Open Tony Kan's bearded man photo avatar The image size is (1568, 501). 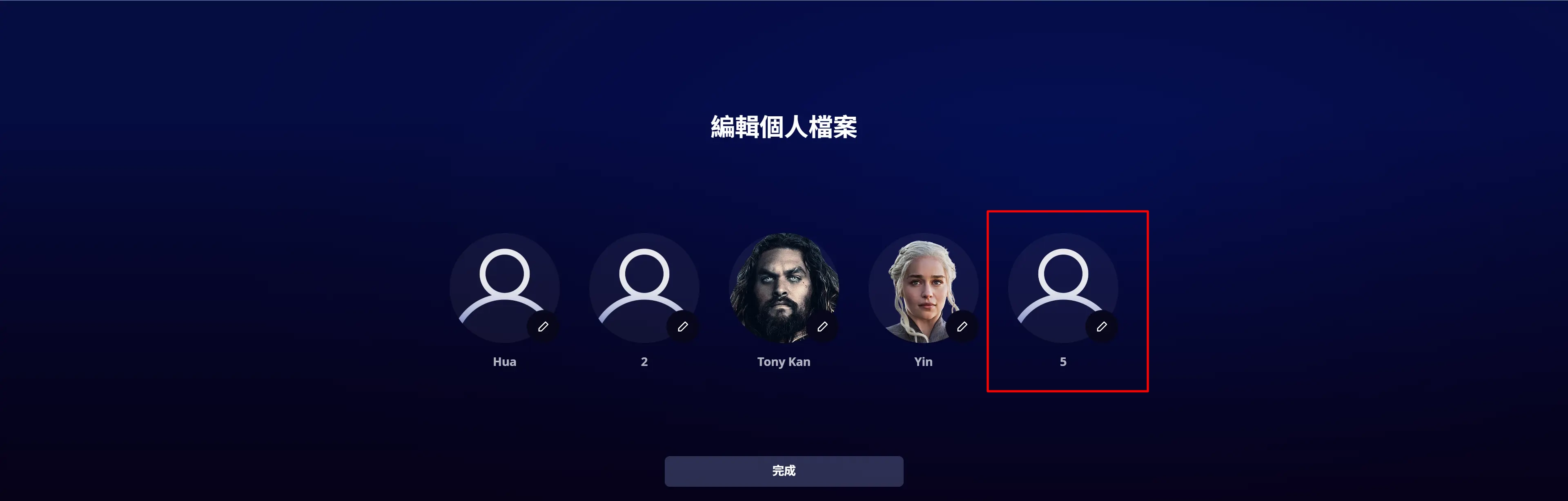coord(784,288)
